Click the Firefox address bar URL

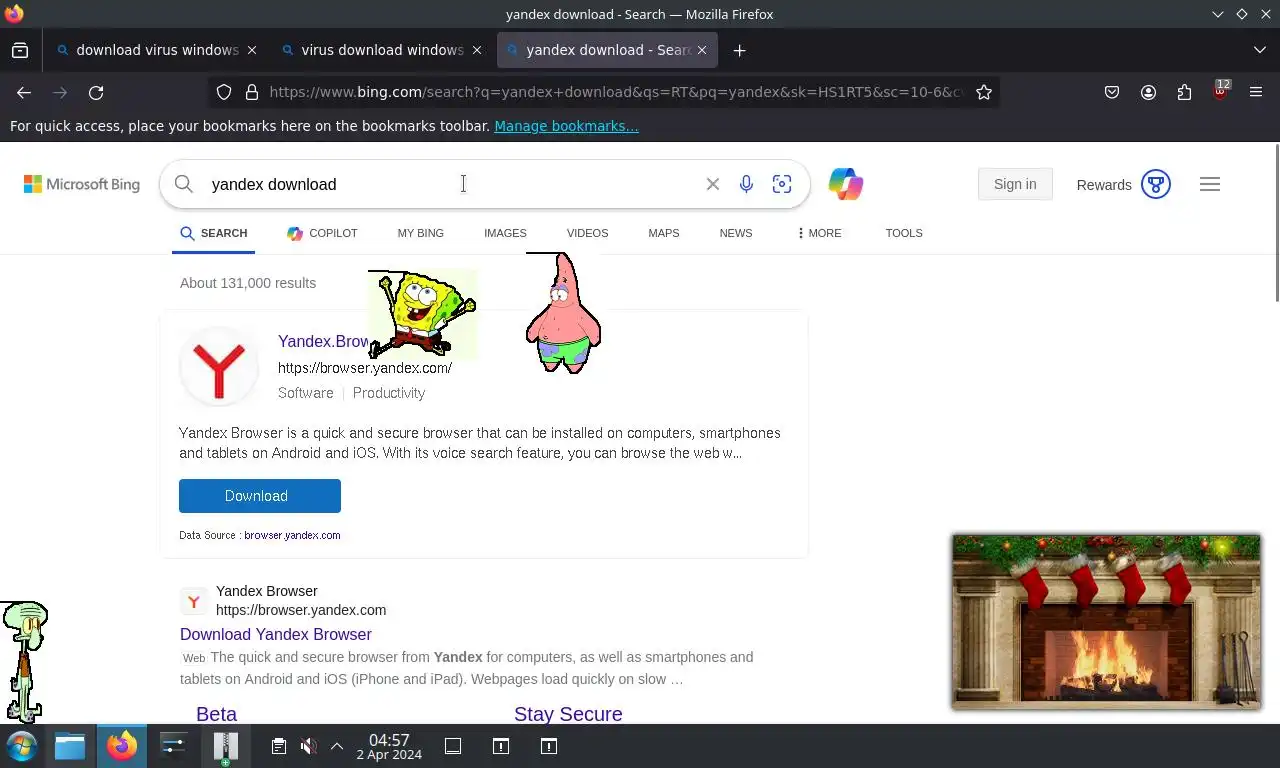pyautogui.click(x=615, y=92)
